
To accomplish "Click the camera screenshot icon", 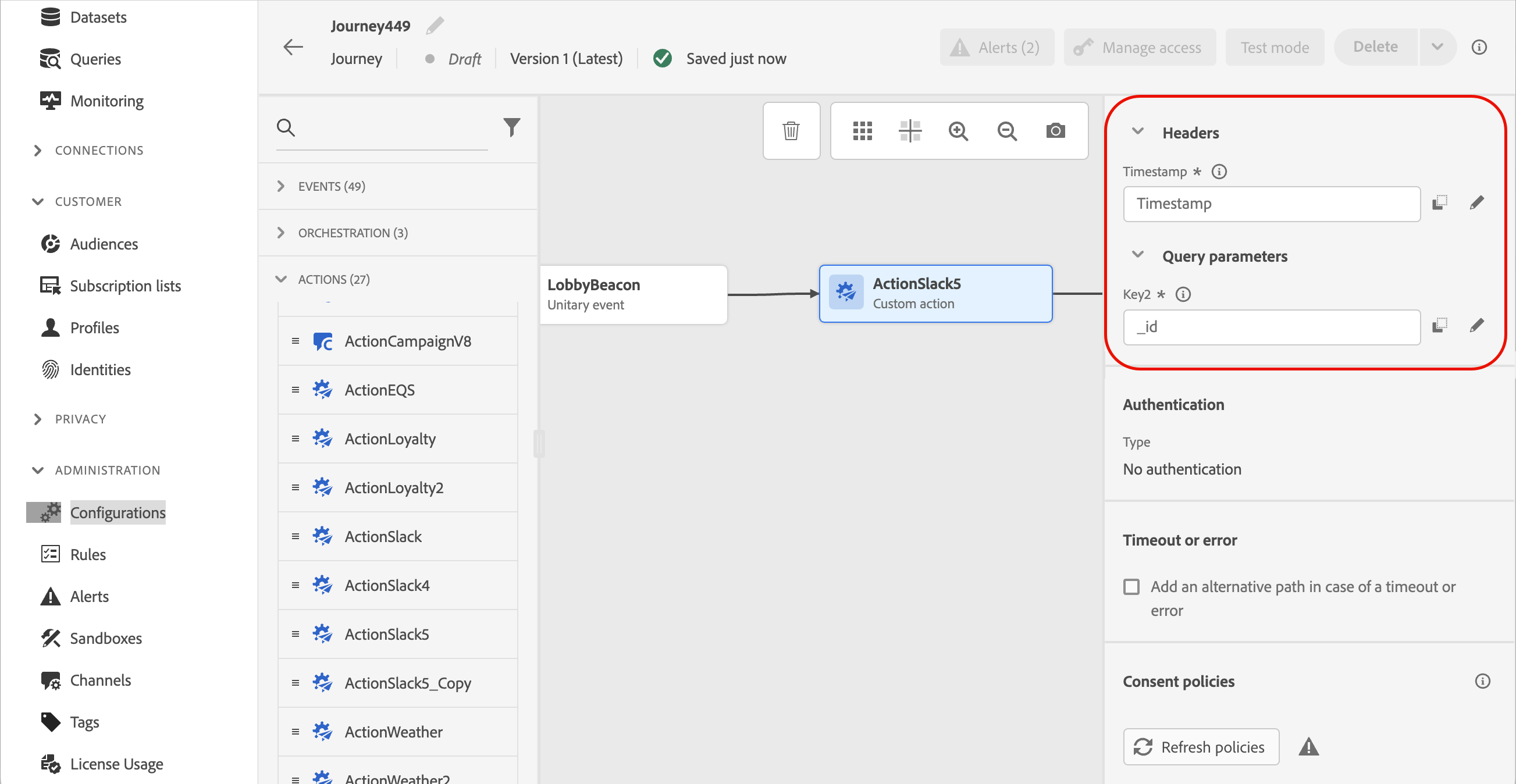I will coord(1055,131).
